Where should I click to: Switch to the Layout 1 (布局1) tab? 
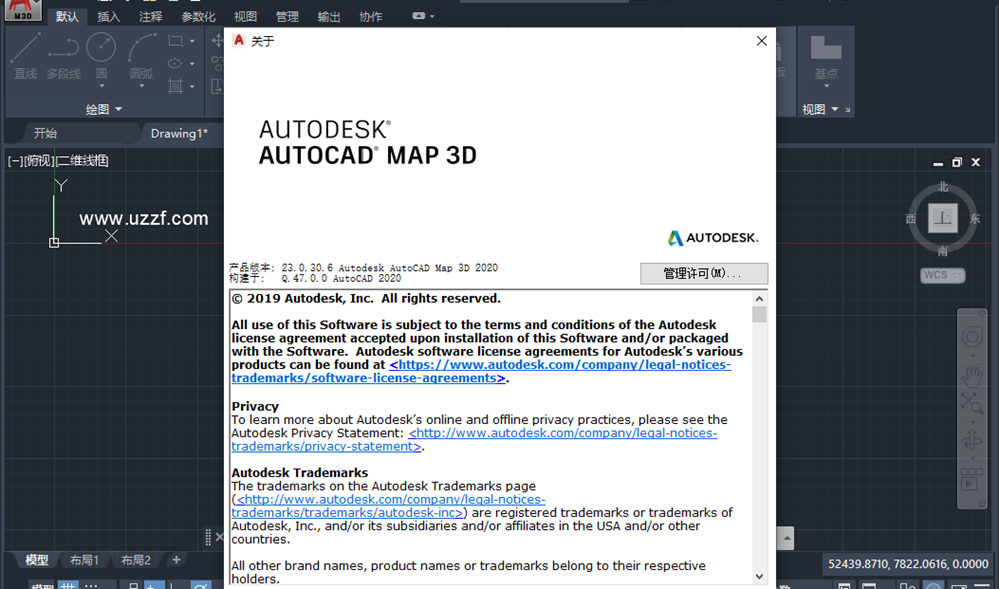tap(84, 560)
